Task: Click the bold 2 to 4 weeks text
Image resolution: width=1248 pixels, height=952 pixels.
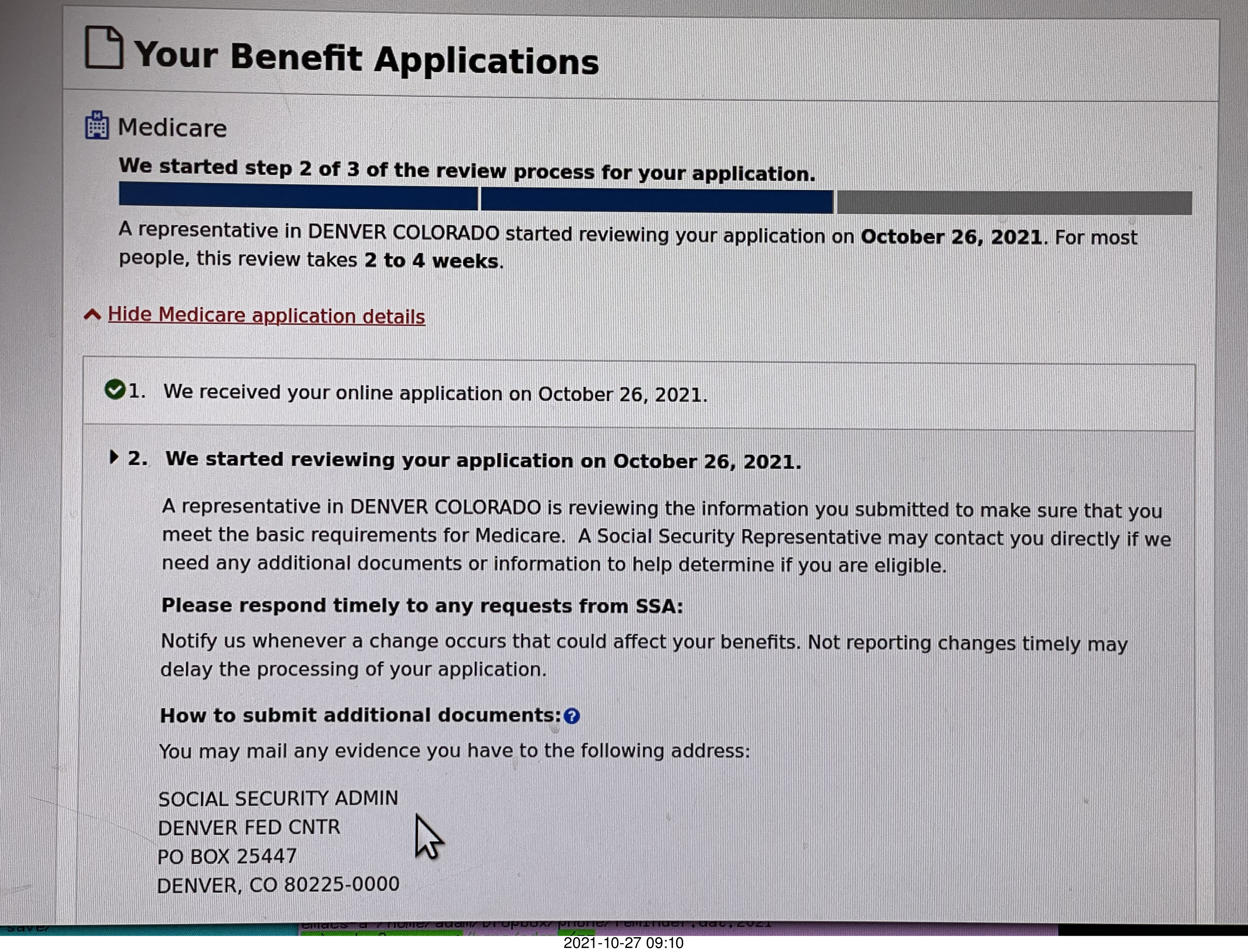Action: tap(431, 261)
